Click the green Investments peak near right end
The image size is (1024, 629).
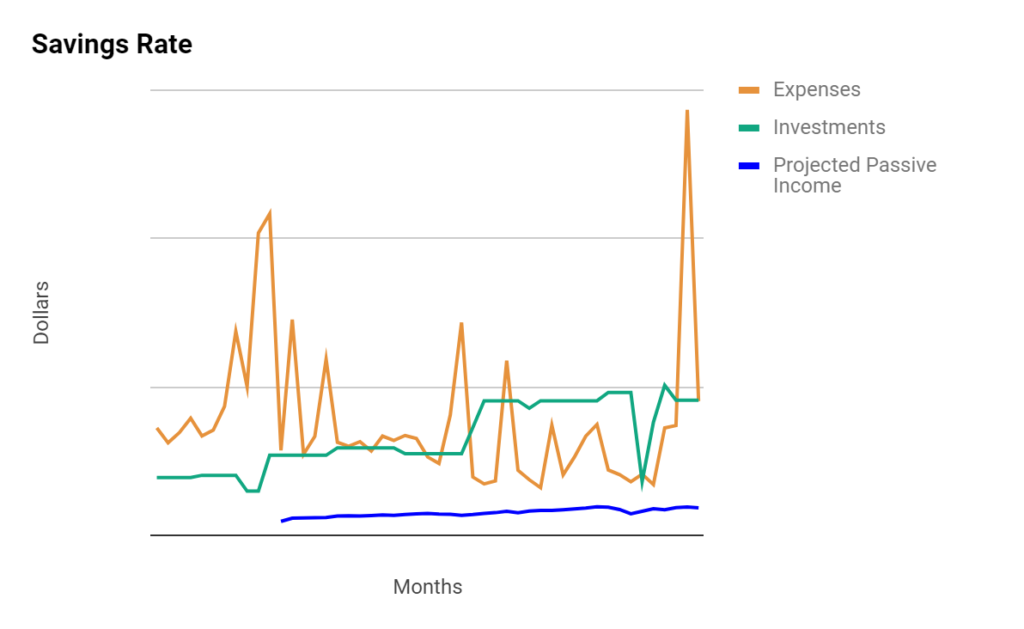tap(664, 385)
